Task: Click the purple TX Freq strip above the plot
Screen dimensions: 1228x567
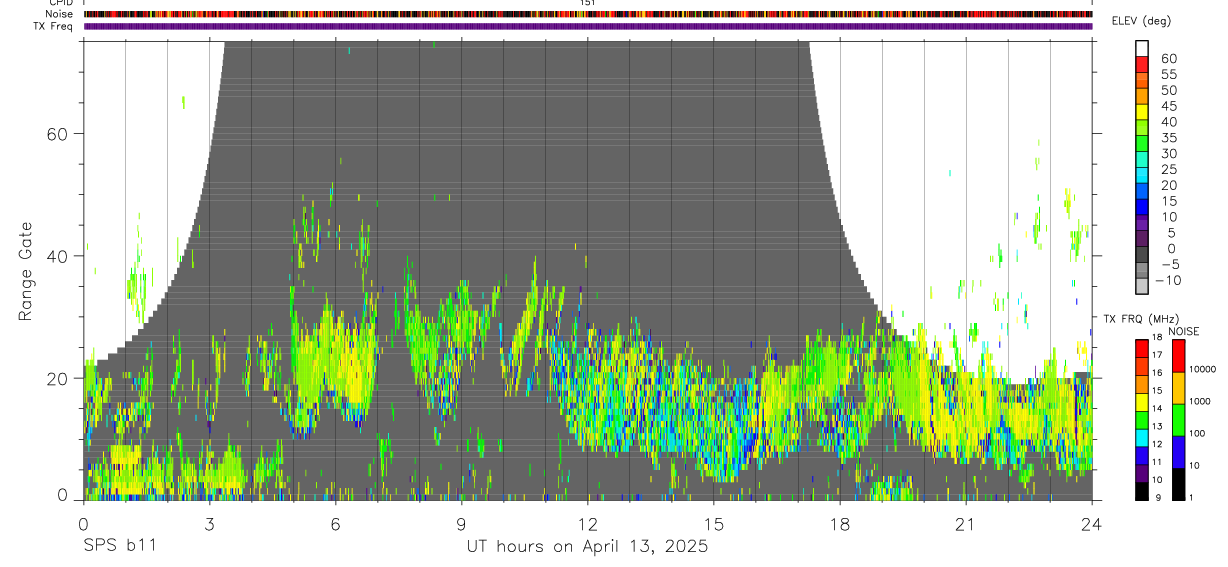Action: tap(588, 26)
